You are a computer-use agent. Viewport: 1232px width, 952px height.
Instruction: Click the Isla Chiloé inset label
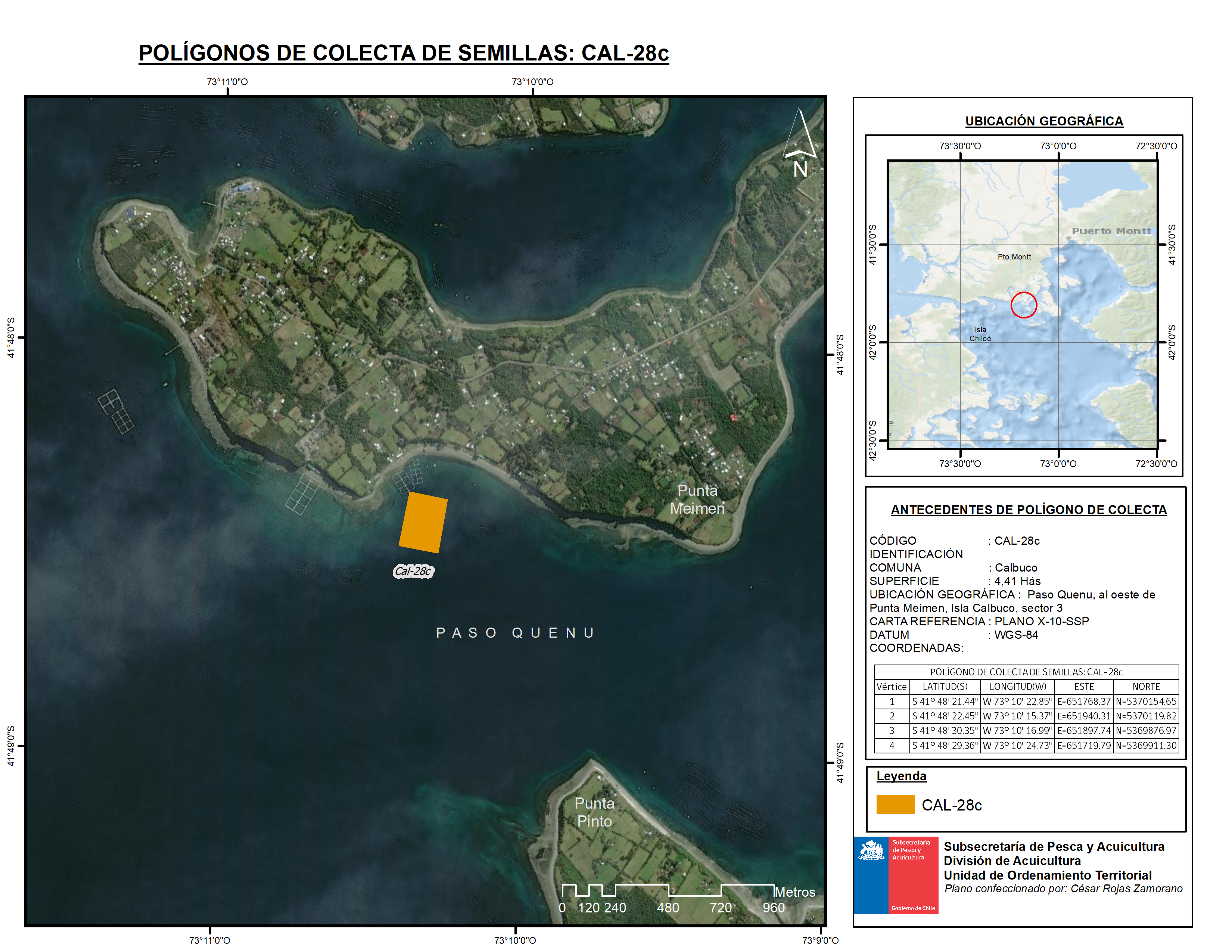pos(980,334)
